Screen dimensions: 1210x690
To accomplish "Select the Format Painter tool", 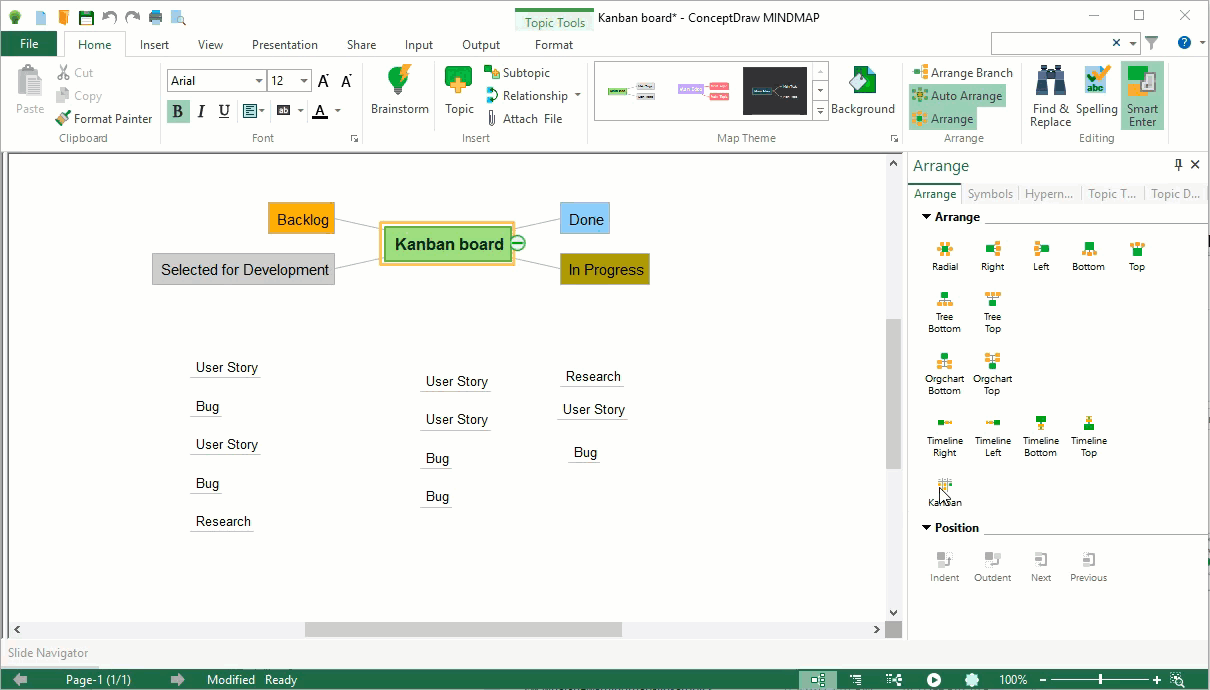I will coord(104,119).
